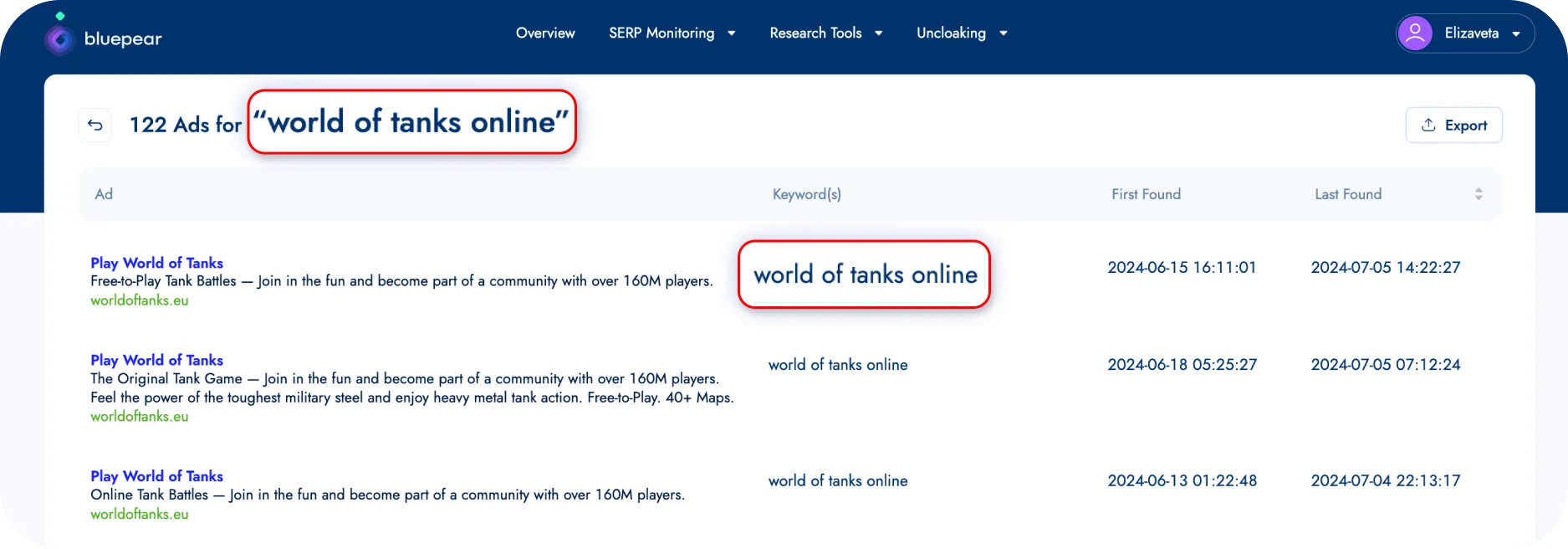Click Online Tank Battles ad description
Viewport: 1568px width, 549px height.
pos(387,495)
